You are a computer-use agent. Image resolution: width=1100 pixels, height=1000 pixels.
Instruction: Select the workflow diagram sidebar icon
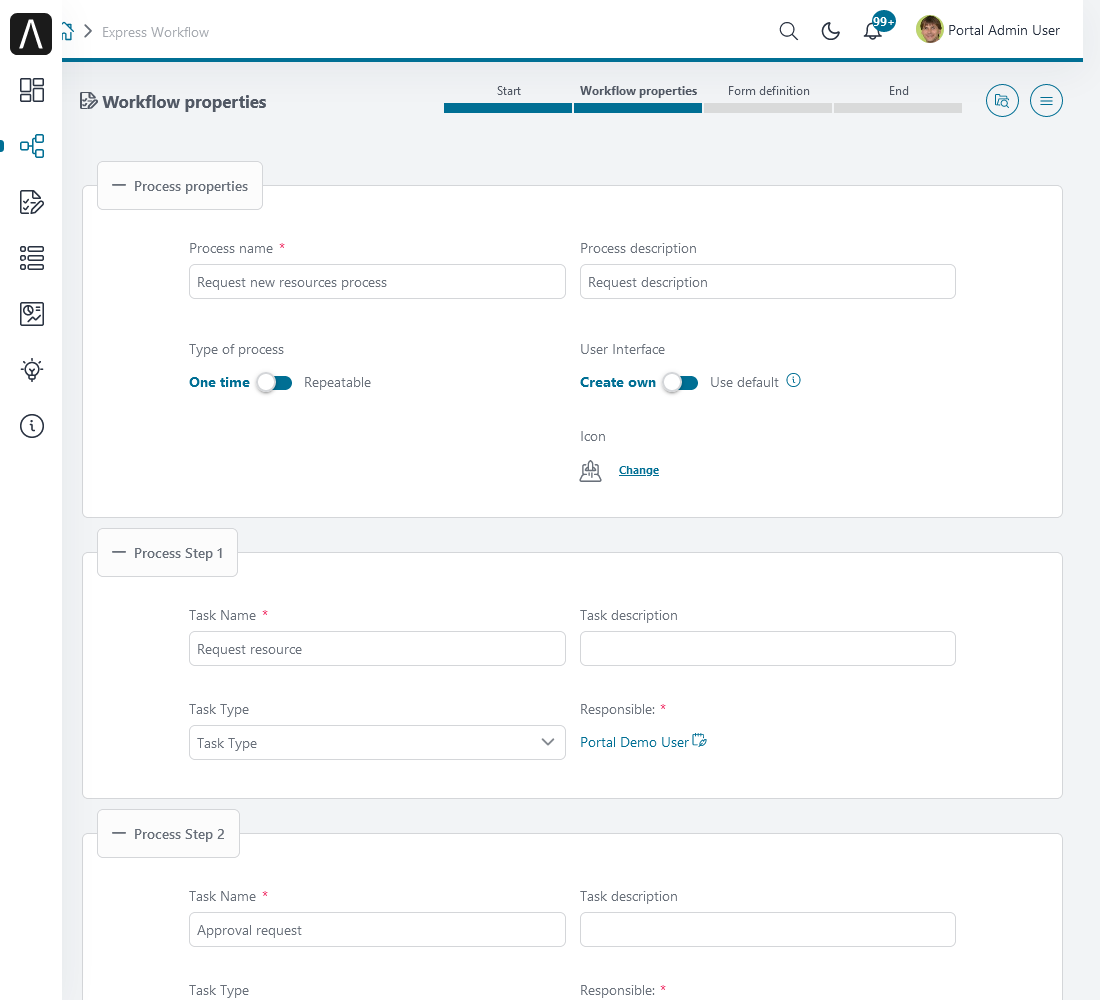[x=32, y=146]
